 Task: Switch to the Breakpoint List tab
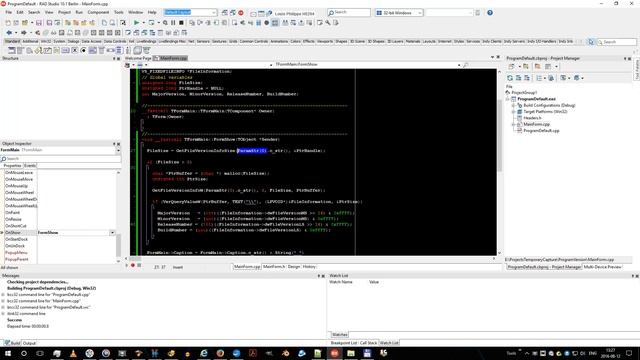[344, 343]
